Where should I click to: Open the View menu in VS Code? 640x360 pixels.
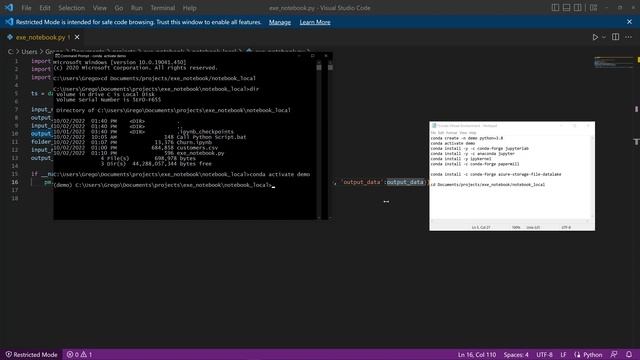[x=100, y=8]
